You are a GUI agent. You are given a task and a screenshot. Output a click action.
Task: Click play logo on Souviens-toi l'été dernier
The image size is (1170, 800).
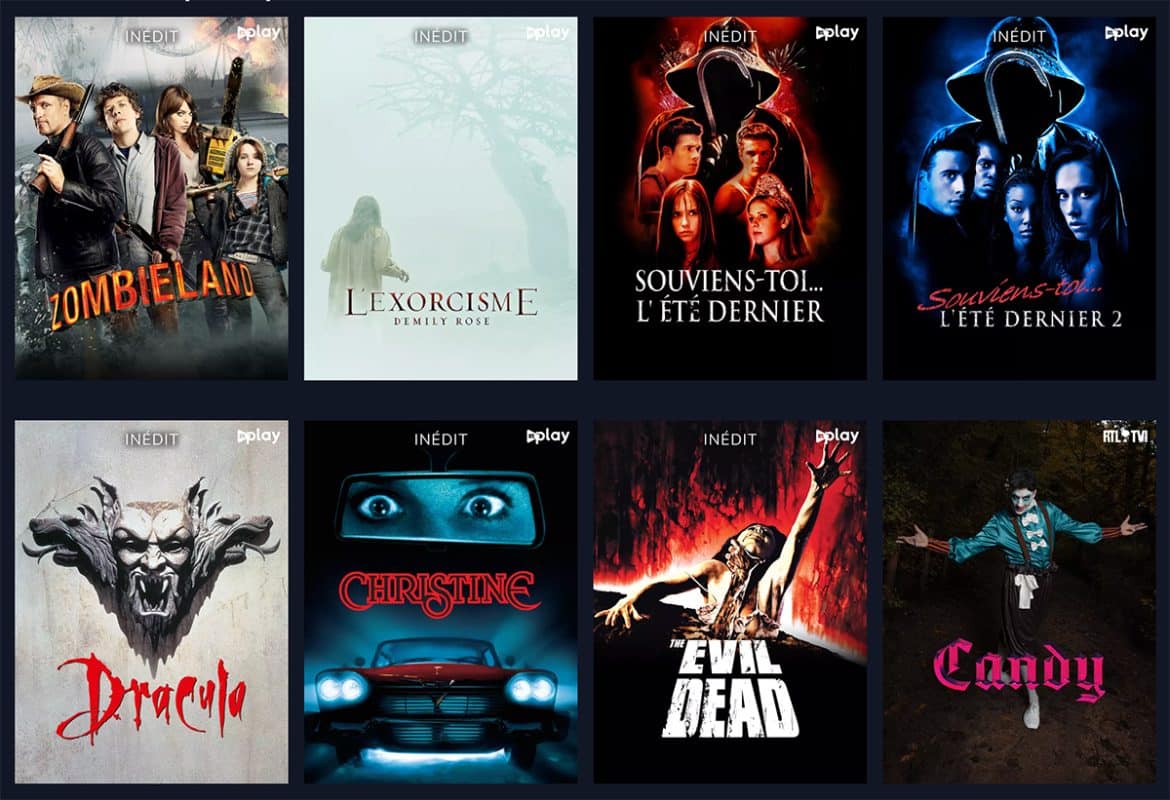coord(837,33)
